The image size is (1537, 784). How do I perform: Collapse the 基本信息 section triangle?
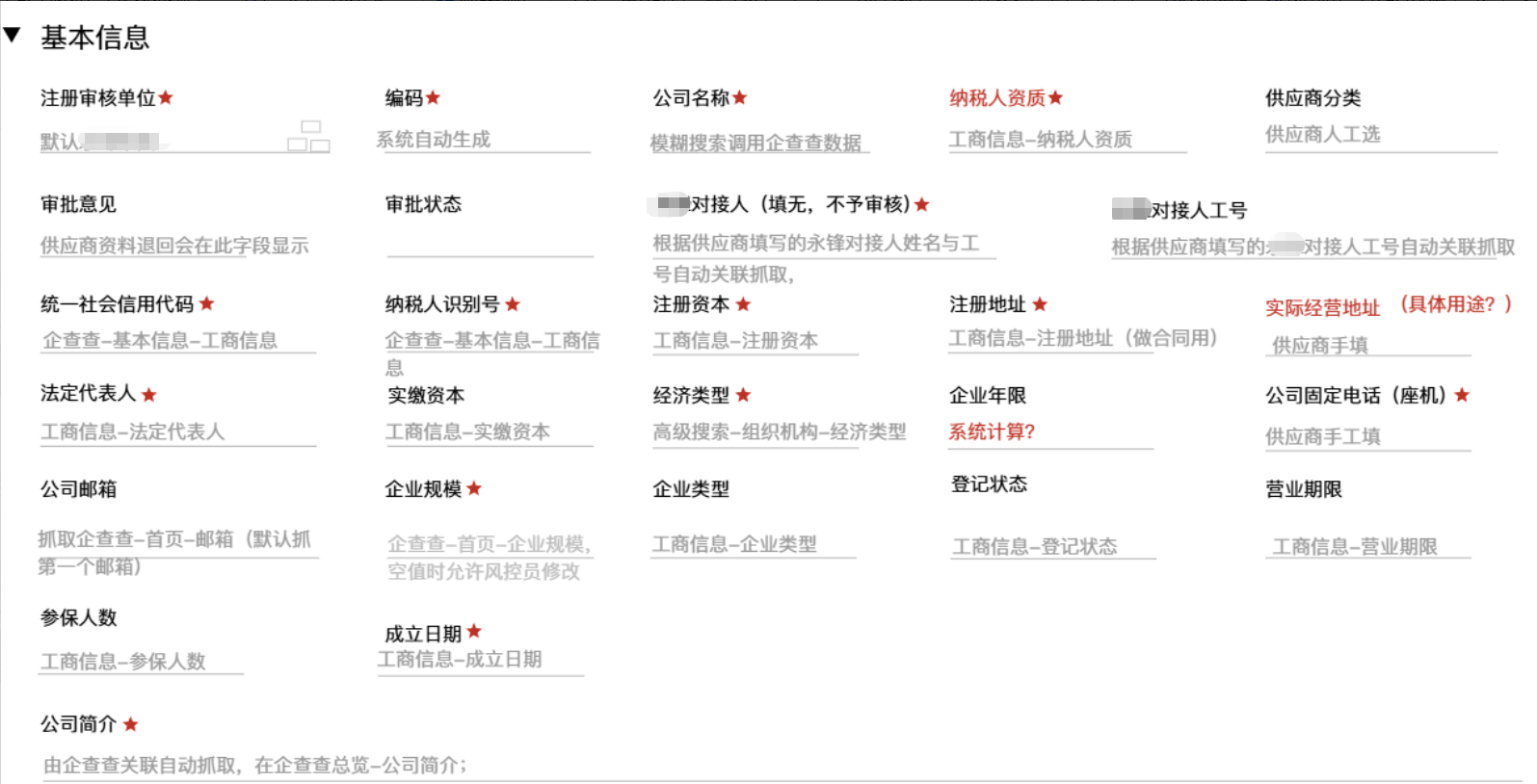pos(13,36)
